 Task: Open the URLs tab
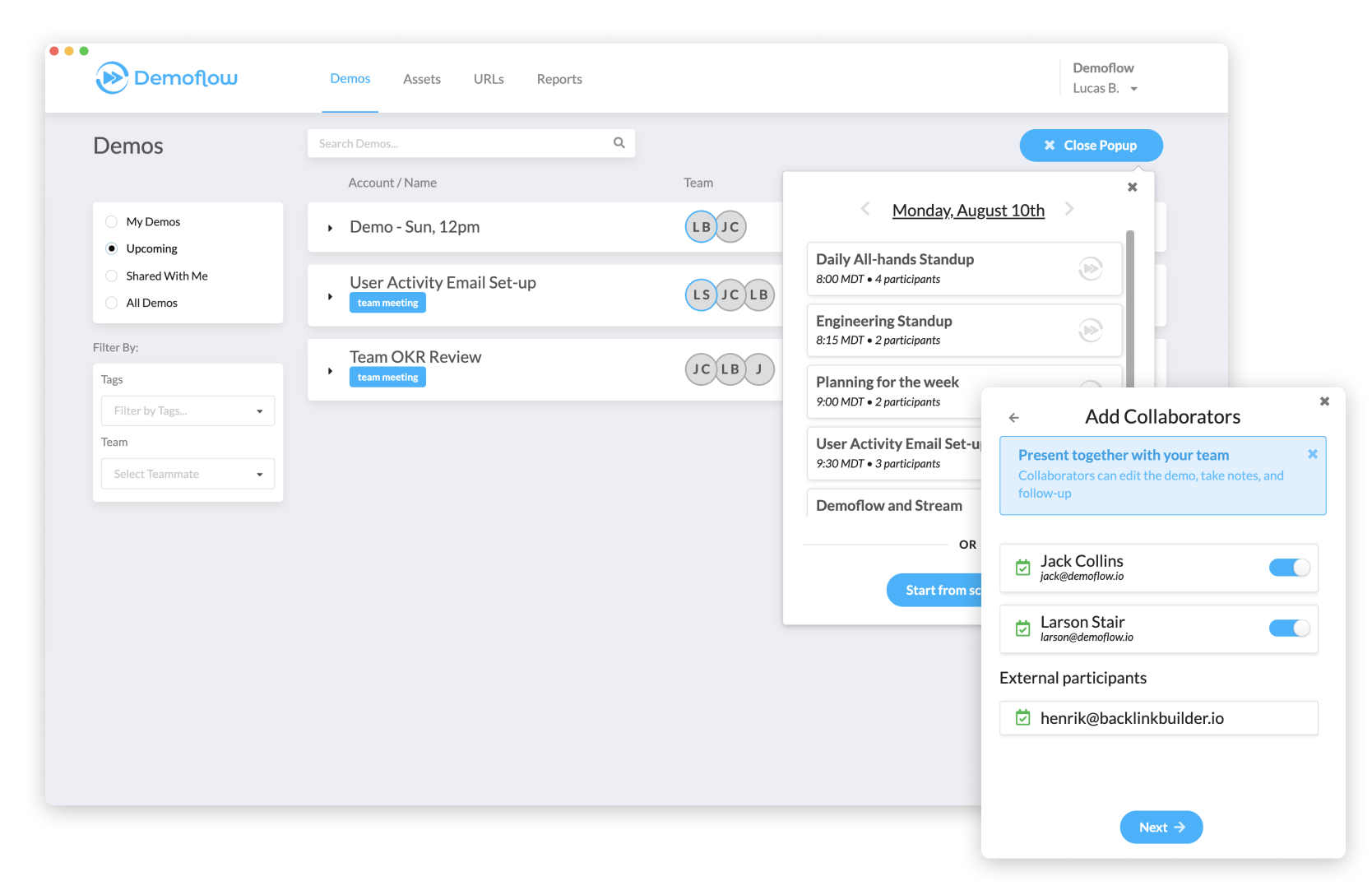[x=489, y=79]
